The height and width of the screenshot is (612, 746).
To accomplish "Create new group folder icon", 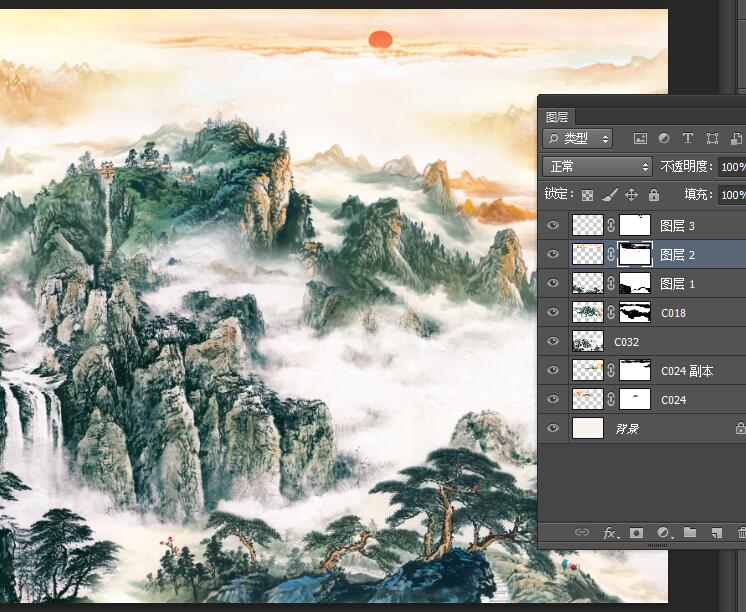I will (690, 532).
